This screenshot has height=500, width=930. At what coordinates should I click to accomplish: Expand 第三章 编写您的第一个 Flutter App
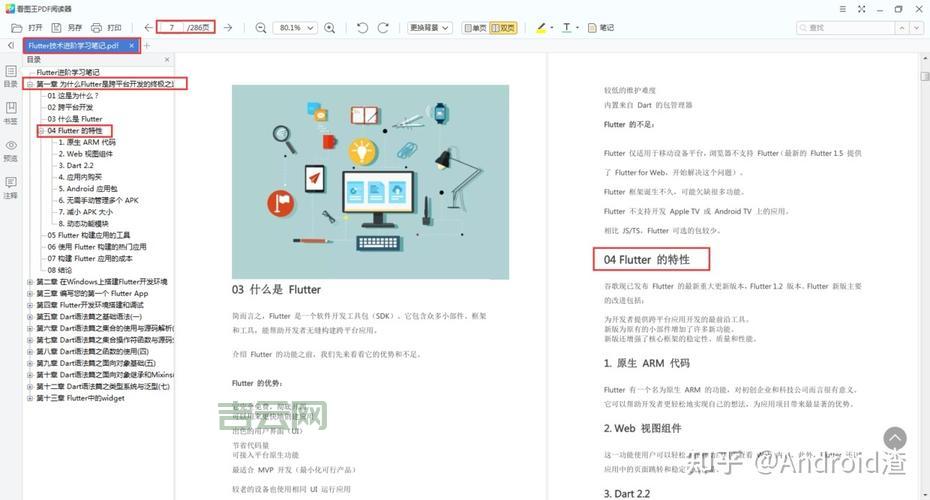point(30,294)
